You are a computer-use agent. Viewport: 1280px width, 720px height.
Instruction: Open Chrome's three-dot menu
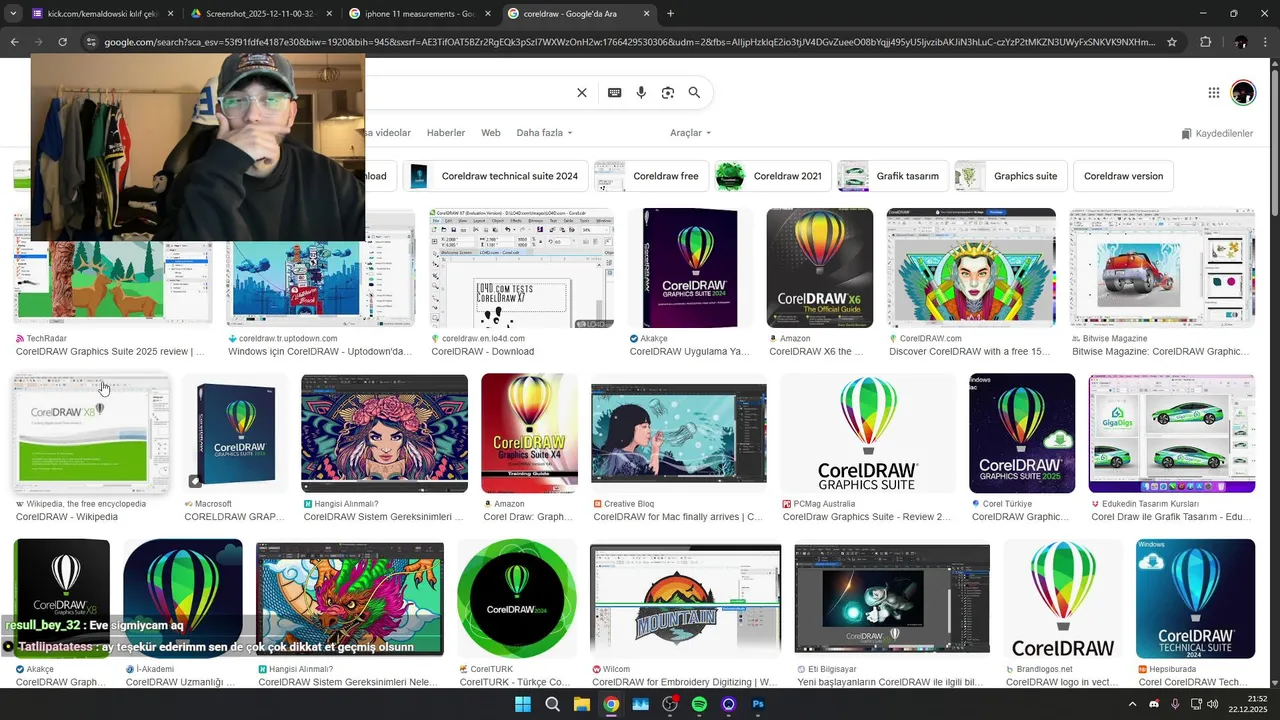(1265, 42)
